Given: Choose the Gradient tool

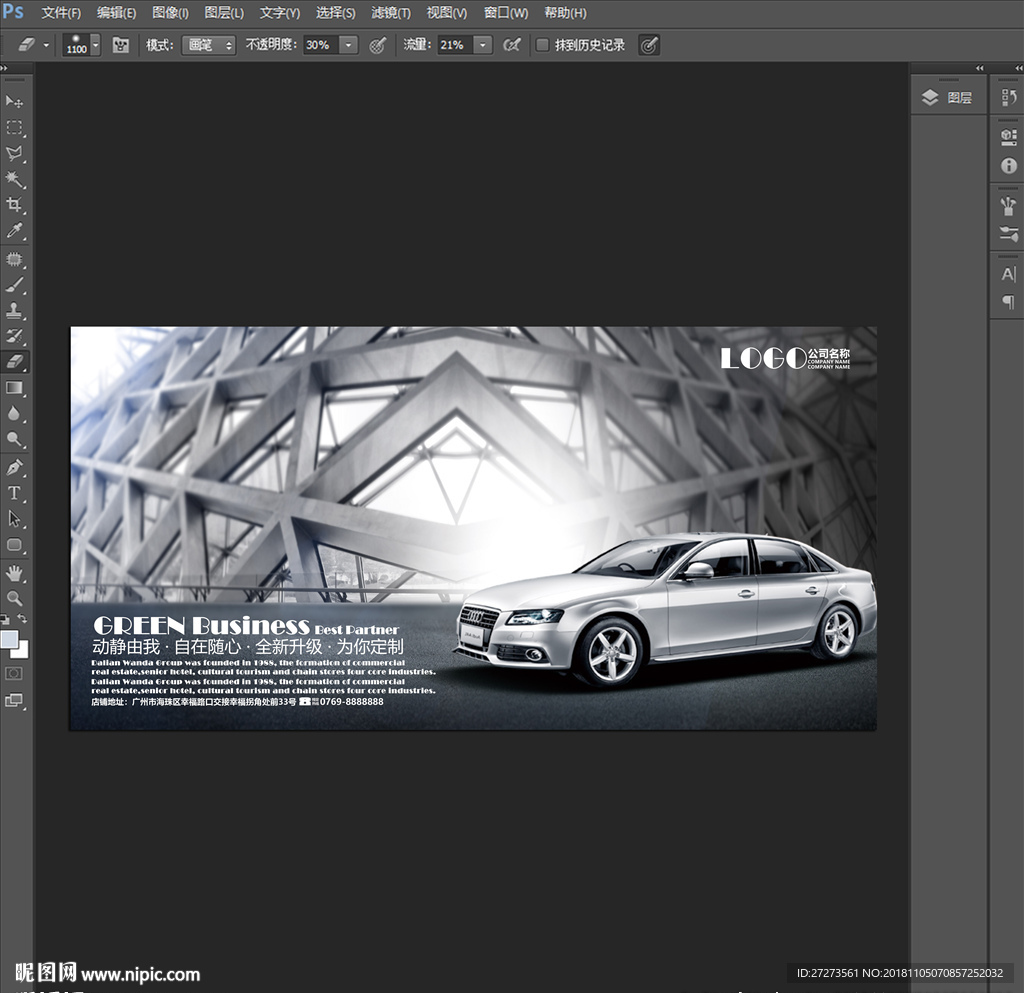Looking at the screenshot, I should point(15,388).
